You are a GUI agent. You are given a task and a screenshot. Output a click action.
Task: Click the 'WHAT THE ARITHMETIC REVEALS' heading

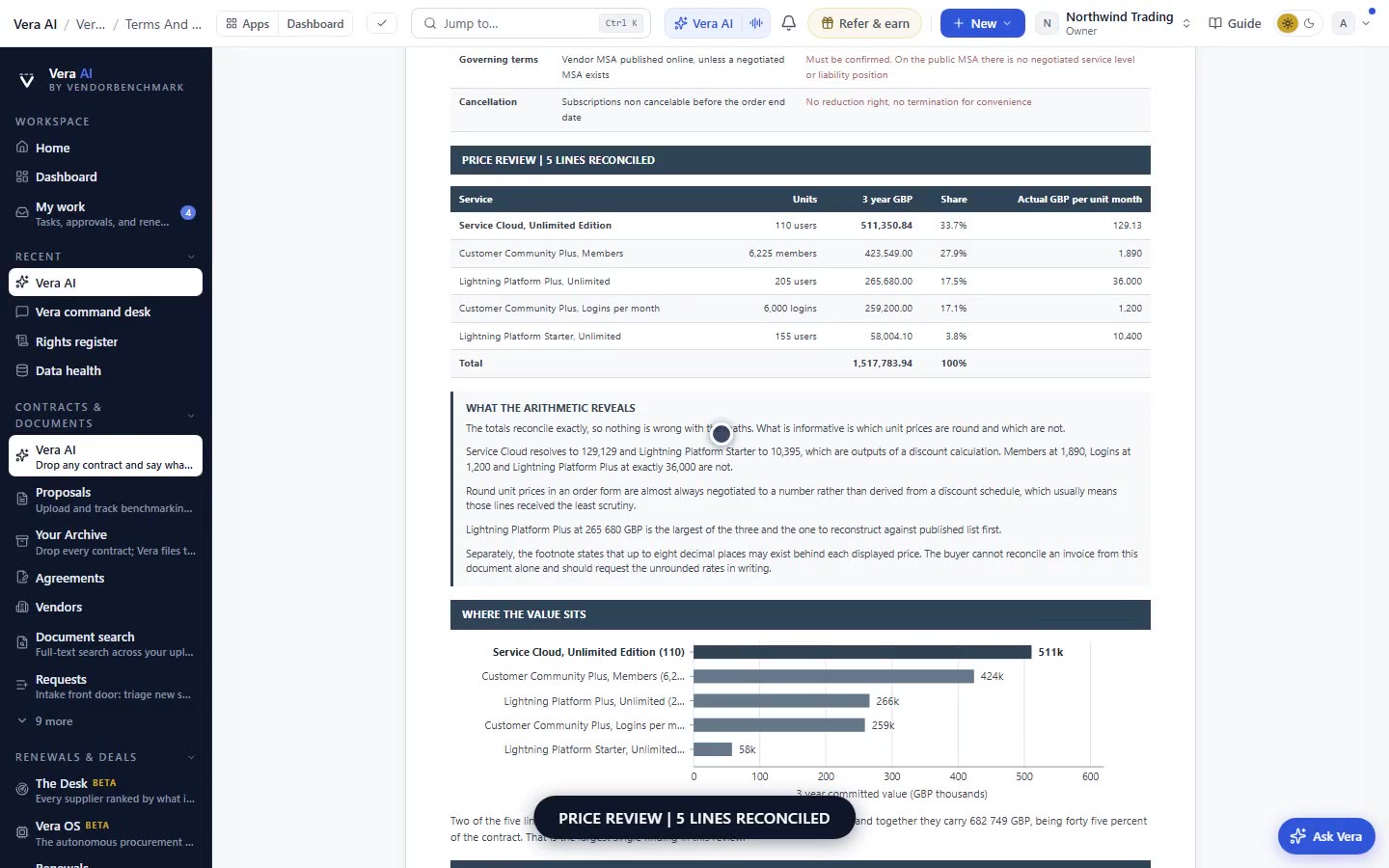coord(551,408)
